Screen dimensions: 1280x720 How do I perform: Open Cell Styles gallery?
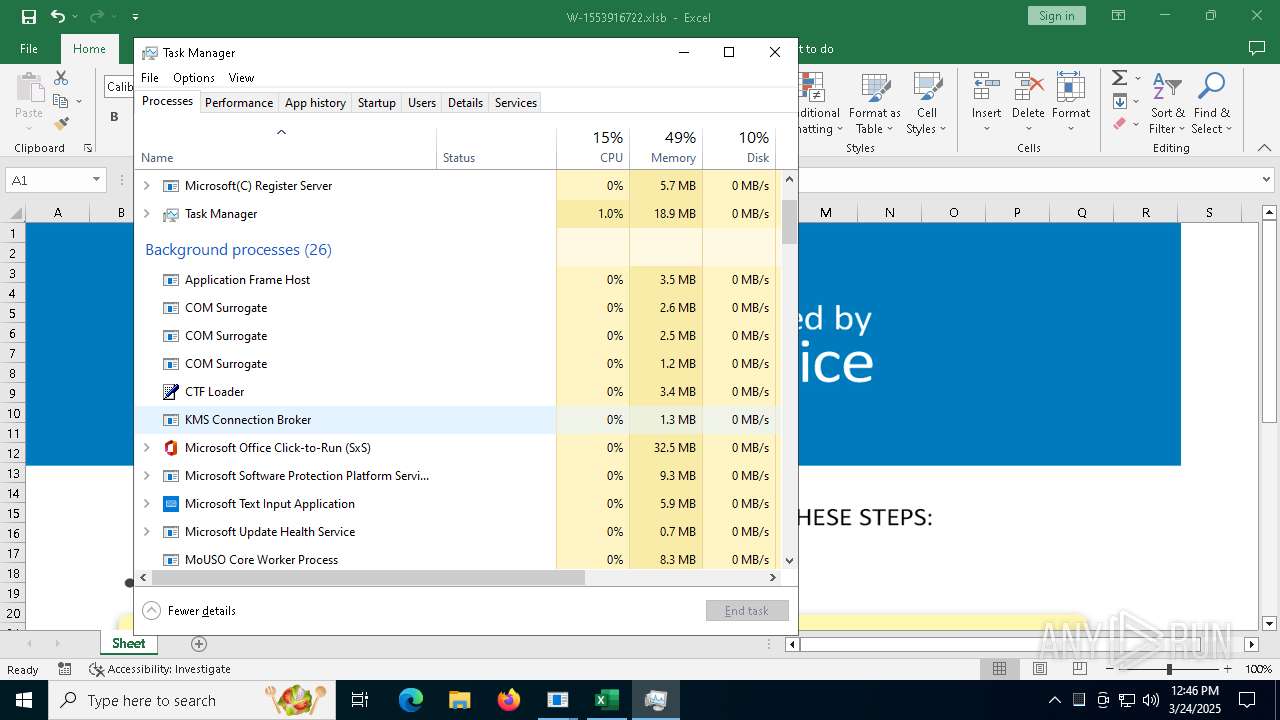tap(927, 103)
